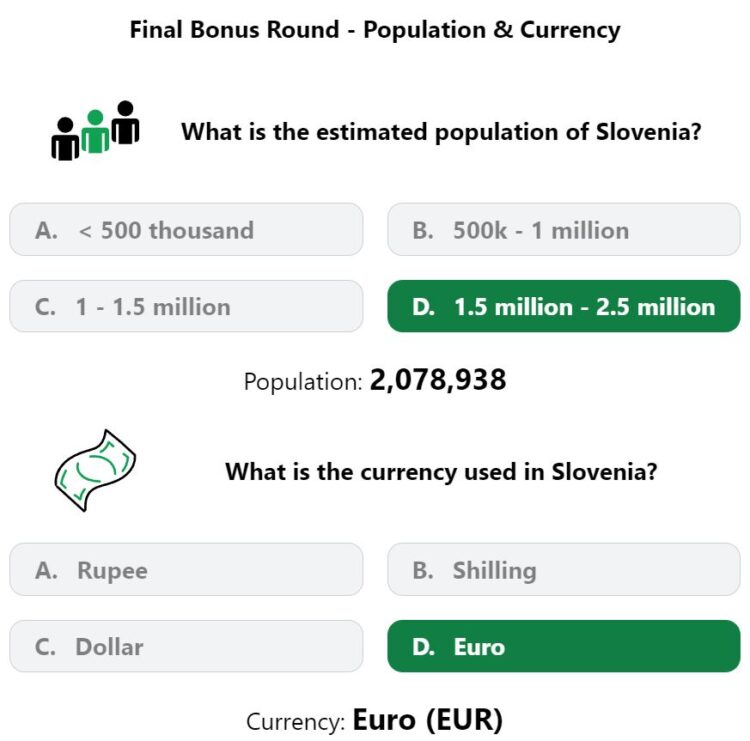Select the highlighted 1.5 million - 2.5 million answer
Image resolution: width=750 pixels, height=741 pixels.
(x=563, y=307)
